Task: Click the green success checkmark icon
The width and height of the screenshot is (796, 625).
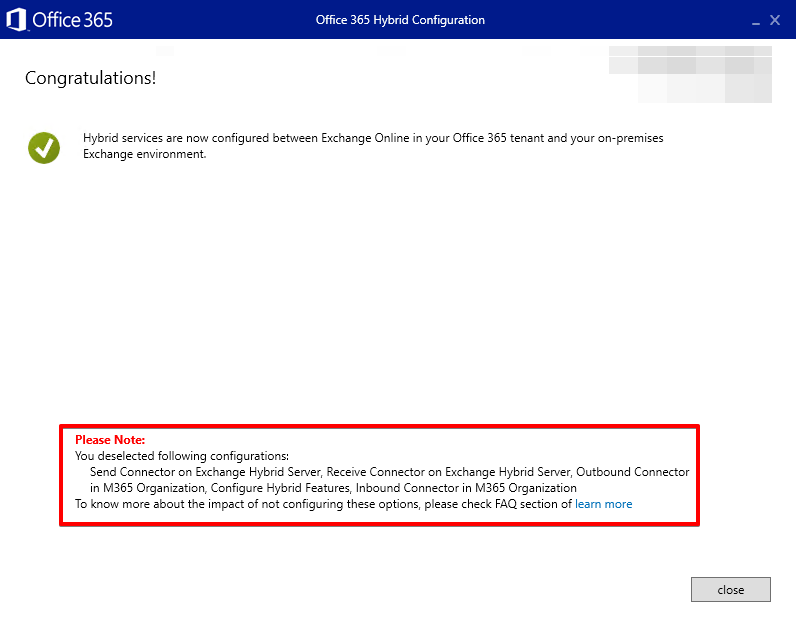Action: coord(44,148)
